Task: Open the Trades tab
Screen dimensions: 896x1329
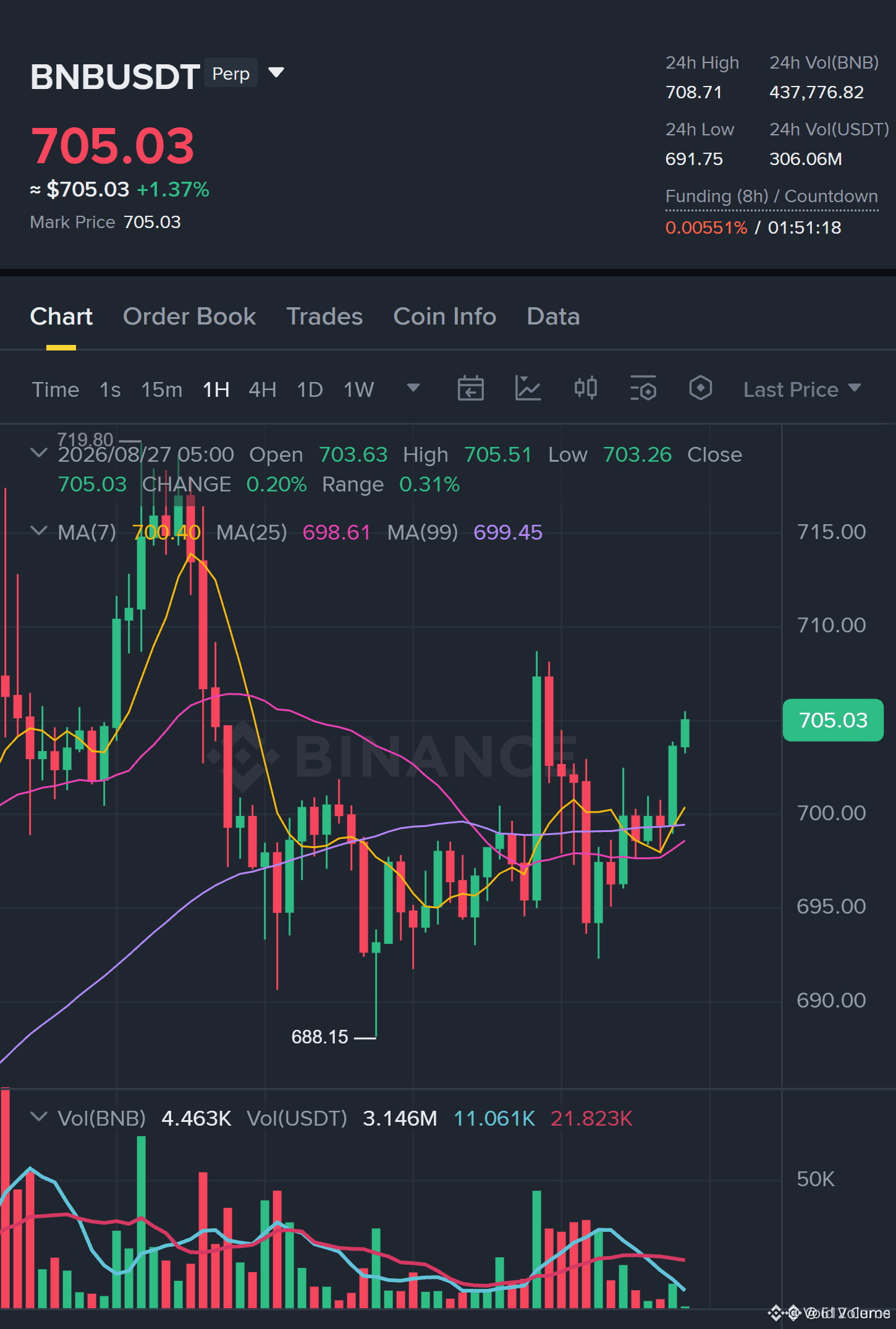Action: 324,316
